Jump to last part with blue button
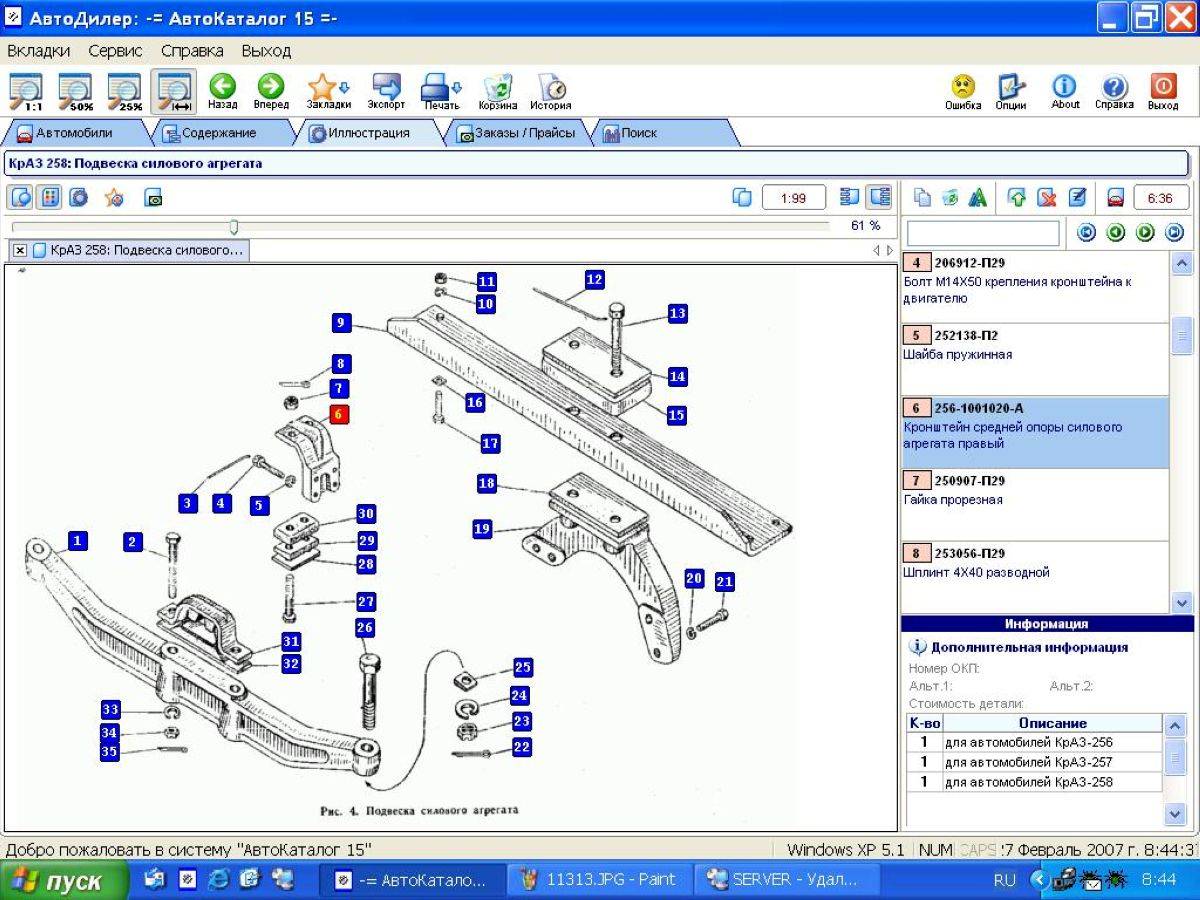1200x900 pixels. tap(1174, 232)
